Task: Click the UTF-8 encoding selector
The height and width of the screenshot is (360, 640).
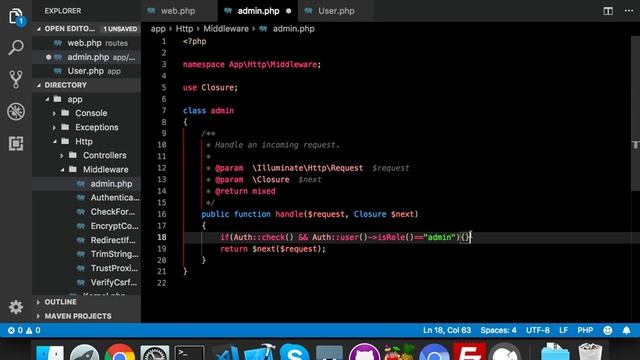Action: 538,330
